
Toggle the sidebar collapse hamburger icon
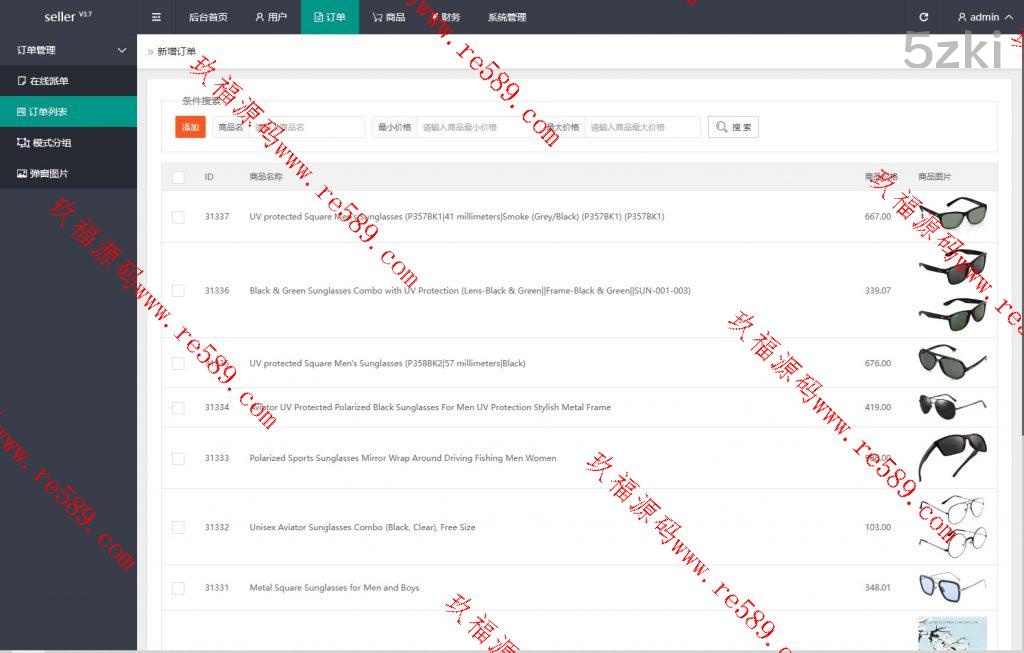(x=156, y=17)
